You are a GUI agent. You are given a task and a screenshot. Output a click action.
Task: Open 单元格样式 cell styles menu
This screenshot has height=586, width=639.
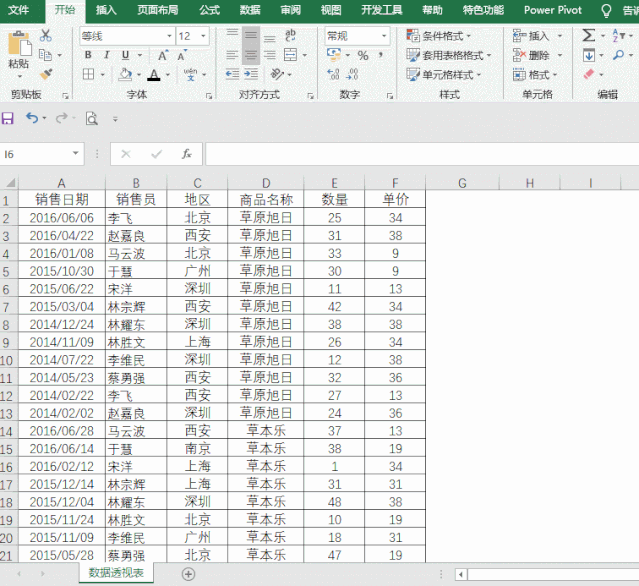coord(444,75)
